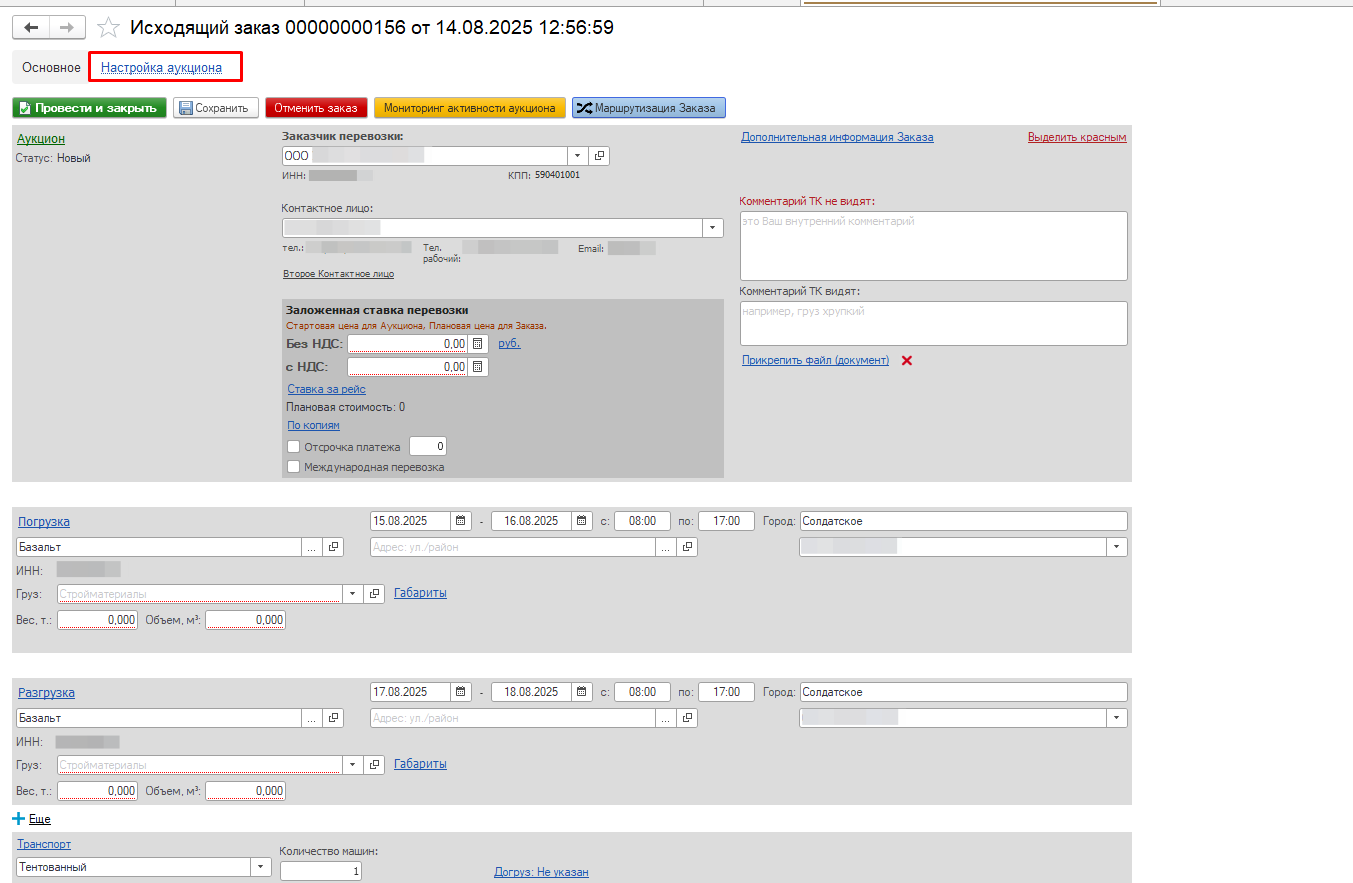Viewport: 1353px width, 883px height.
Task: Click the Статус: Новый text
Action: point(54,158)
